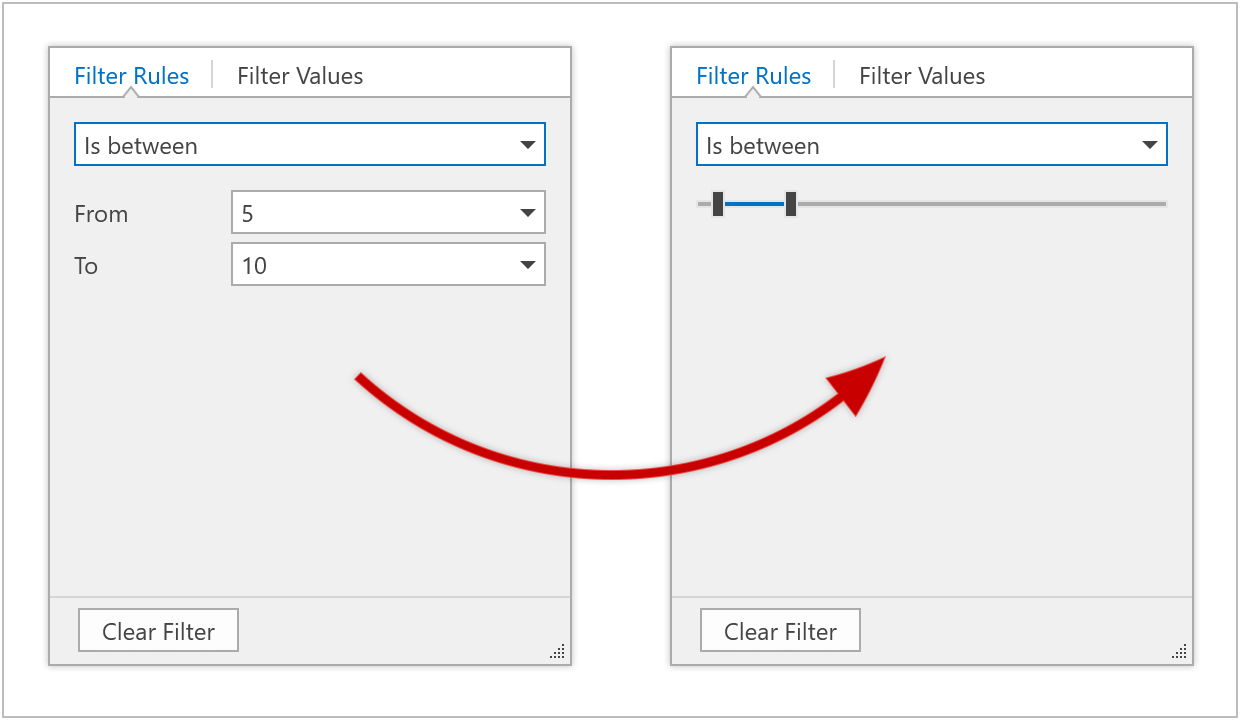The image size is (1240, 720).
Task: Expand the right panel's Is between dropdown arrow
Action: [1150, 145]
